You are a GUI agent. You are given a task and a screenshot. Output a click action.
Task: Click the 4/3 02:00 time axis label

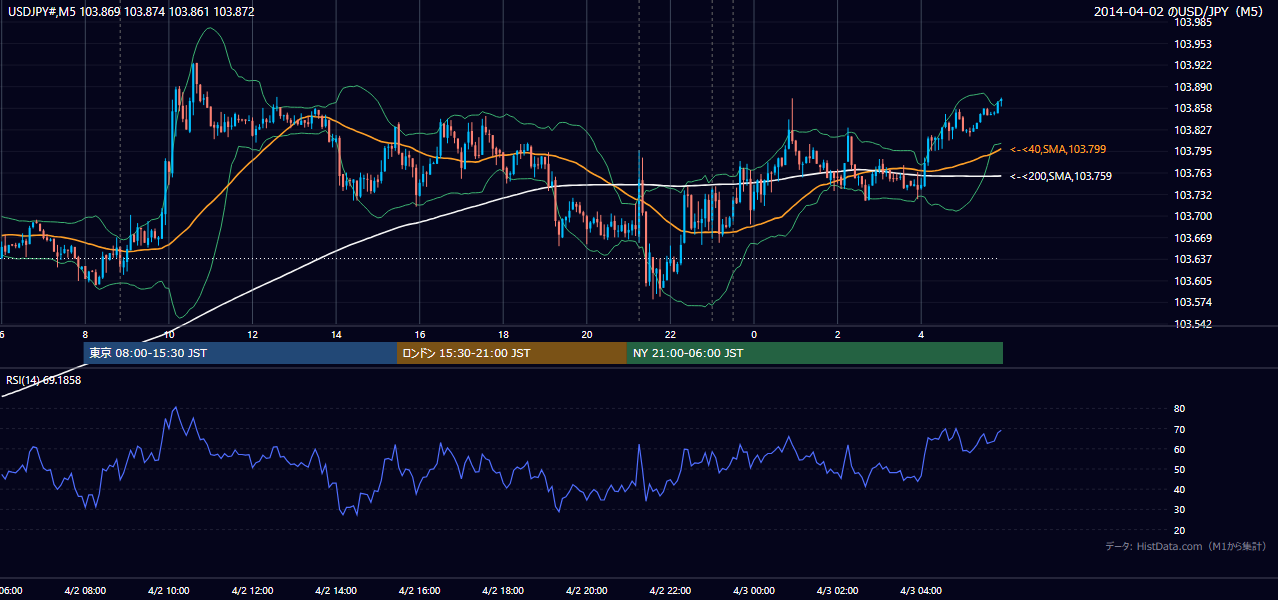(838, 591)
